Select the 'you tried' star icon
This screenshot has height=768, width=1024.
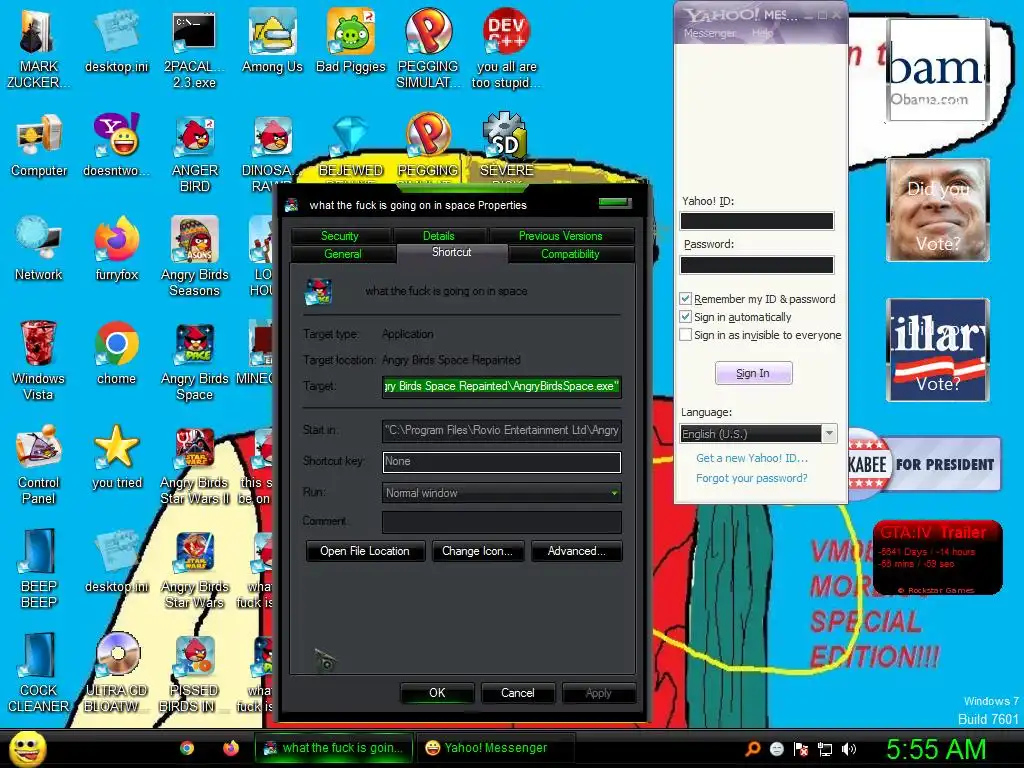coord(116,457)
